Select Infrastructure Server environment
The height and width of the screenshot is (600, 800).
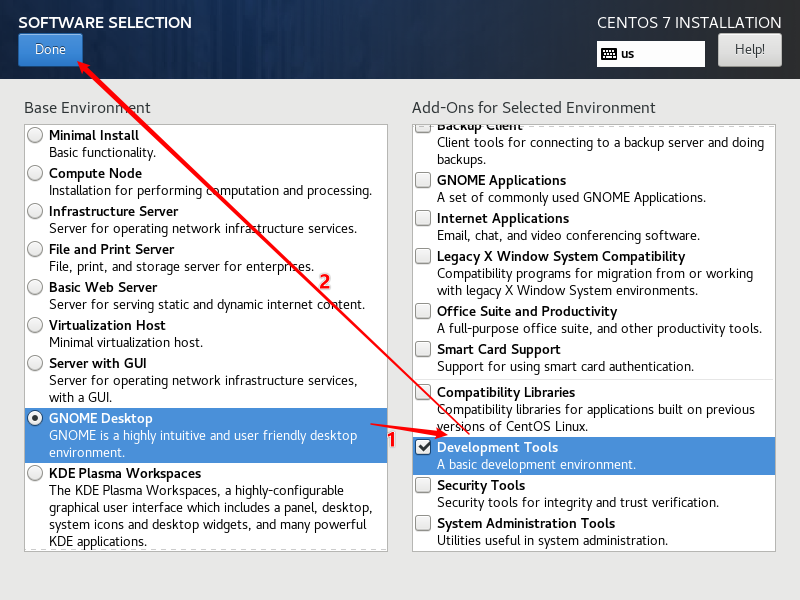36,211
